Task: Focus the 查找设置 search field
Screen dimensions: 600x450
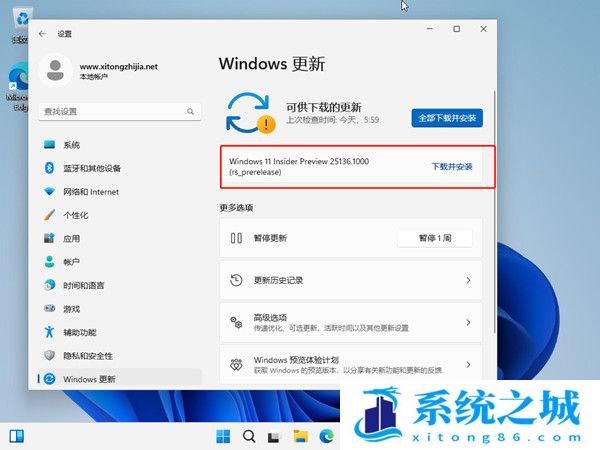Action: click(x=120, y=111)
